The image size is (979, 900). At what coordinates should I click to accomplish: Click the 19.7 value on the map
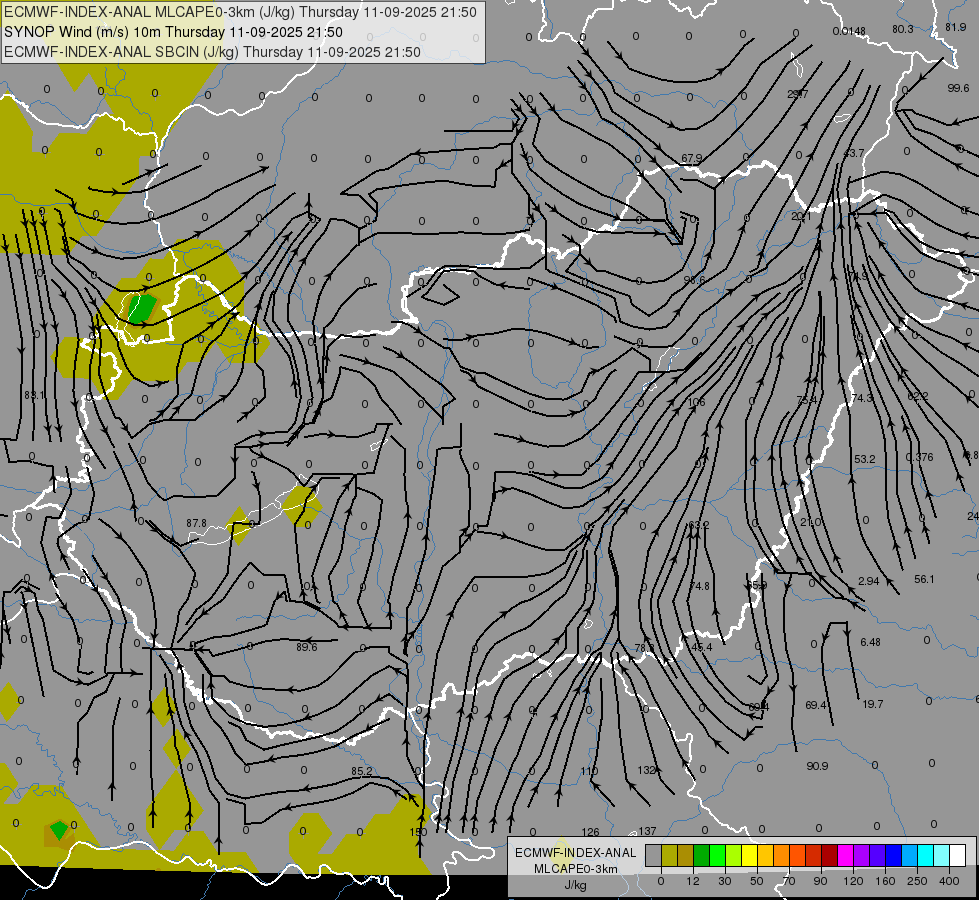point(873,704)
